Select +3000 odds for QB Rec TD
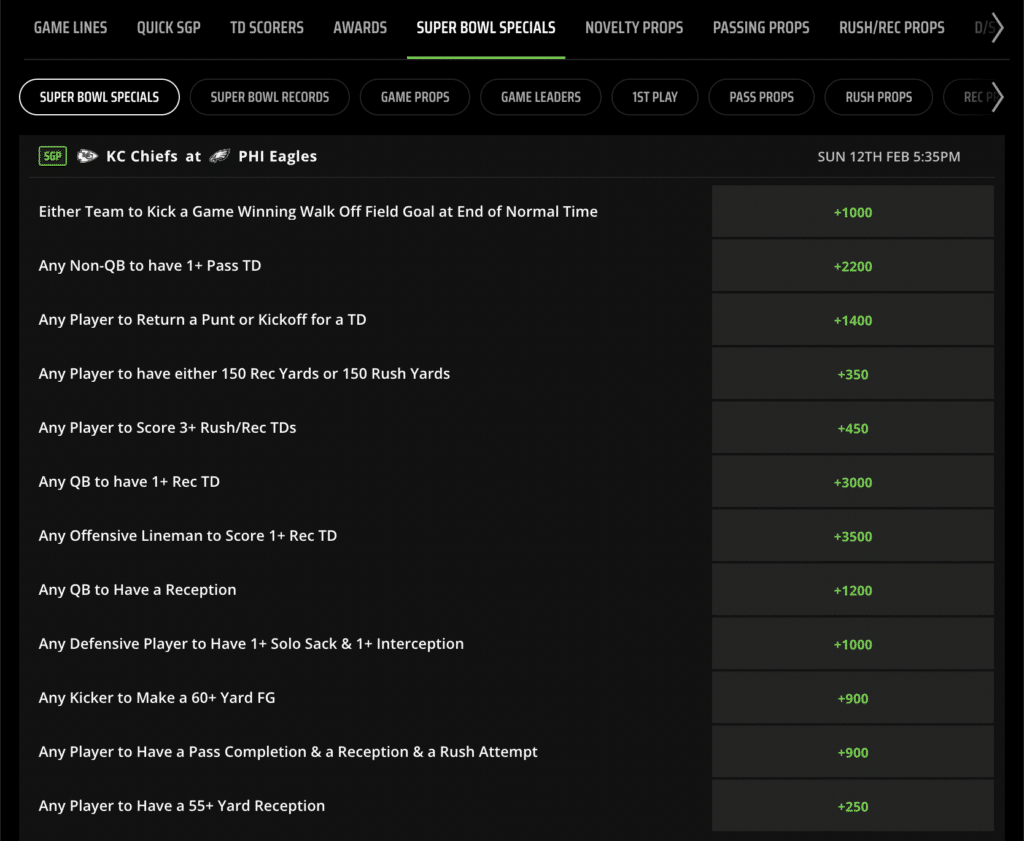This screenshot has height=841, width=1024. click(x=853, y=482)
